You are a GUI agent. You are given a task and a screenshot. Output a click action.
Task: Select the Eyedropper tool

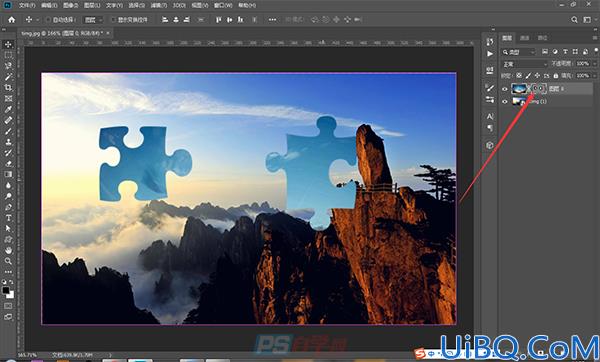pyautogui.click(x=8, y=109)
